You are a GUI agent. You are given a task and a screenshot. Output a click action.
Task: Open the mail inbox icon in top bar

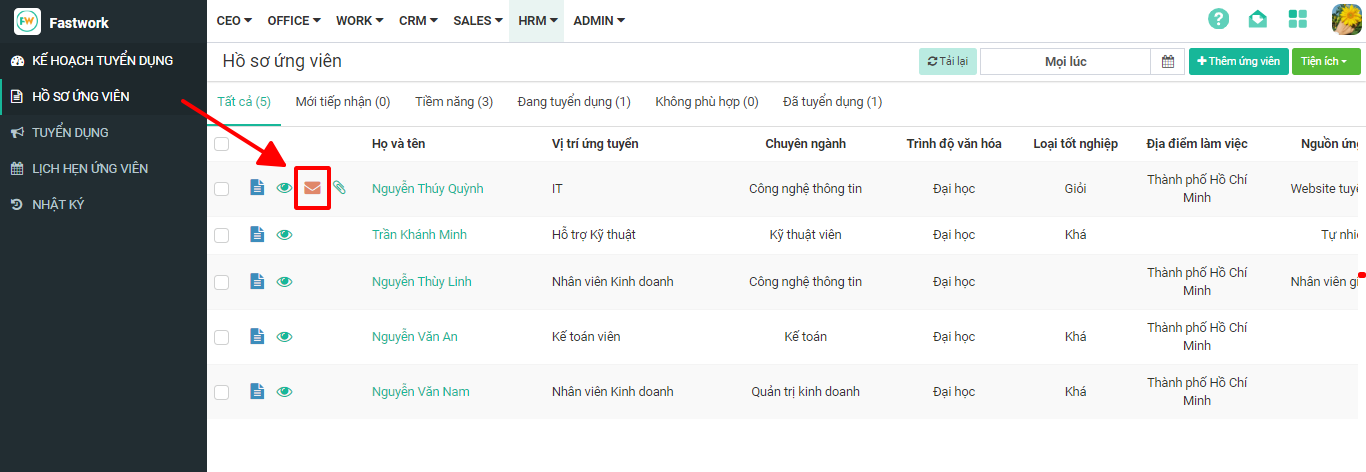[x=1258, y=19]
